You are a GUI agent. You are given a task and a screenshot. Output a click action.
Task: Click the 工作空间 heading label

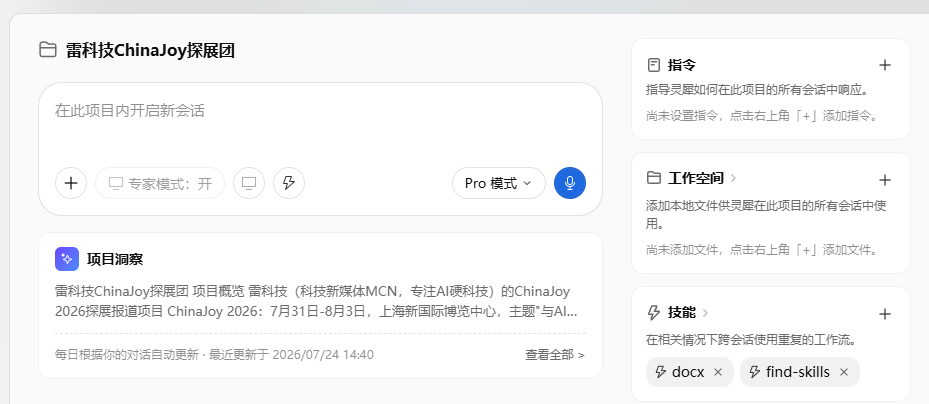tap(696, 178)
